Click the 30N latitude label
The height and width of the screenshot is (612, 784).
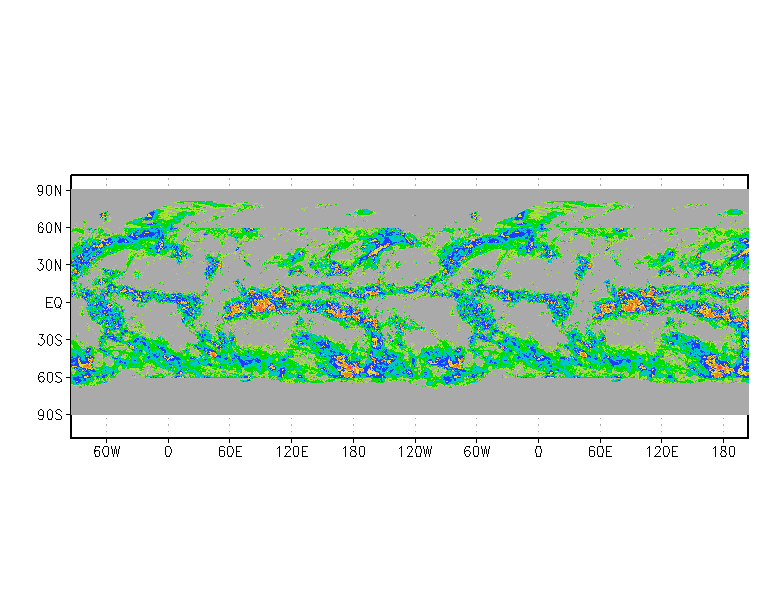point(52,265)
